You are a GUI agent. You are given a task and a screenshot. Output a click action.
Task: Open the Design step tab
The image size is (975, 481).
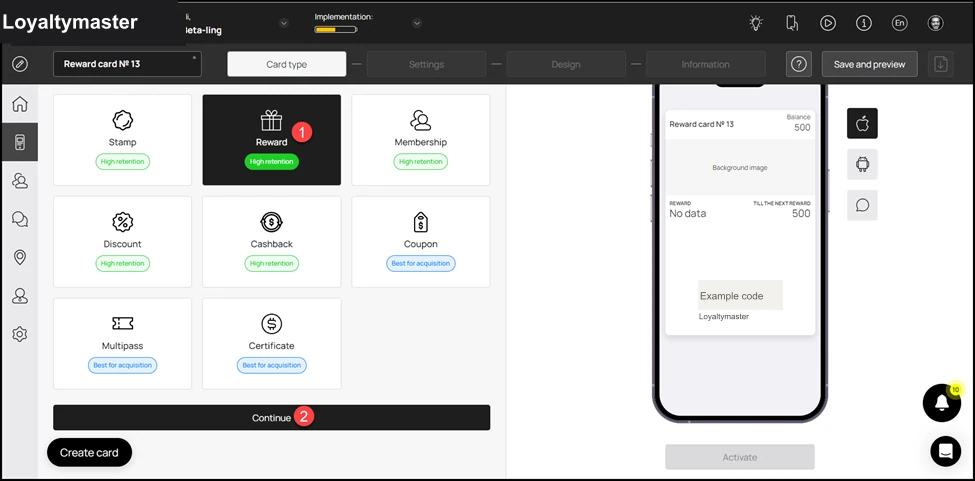[566, 64]
